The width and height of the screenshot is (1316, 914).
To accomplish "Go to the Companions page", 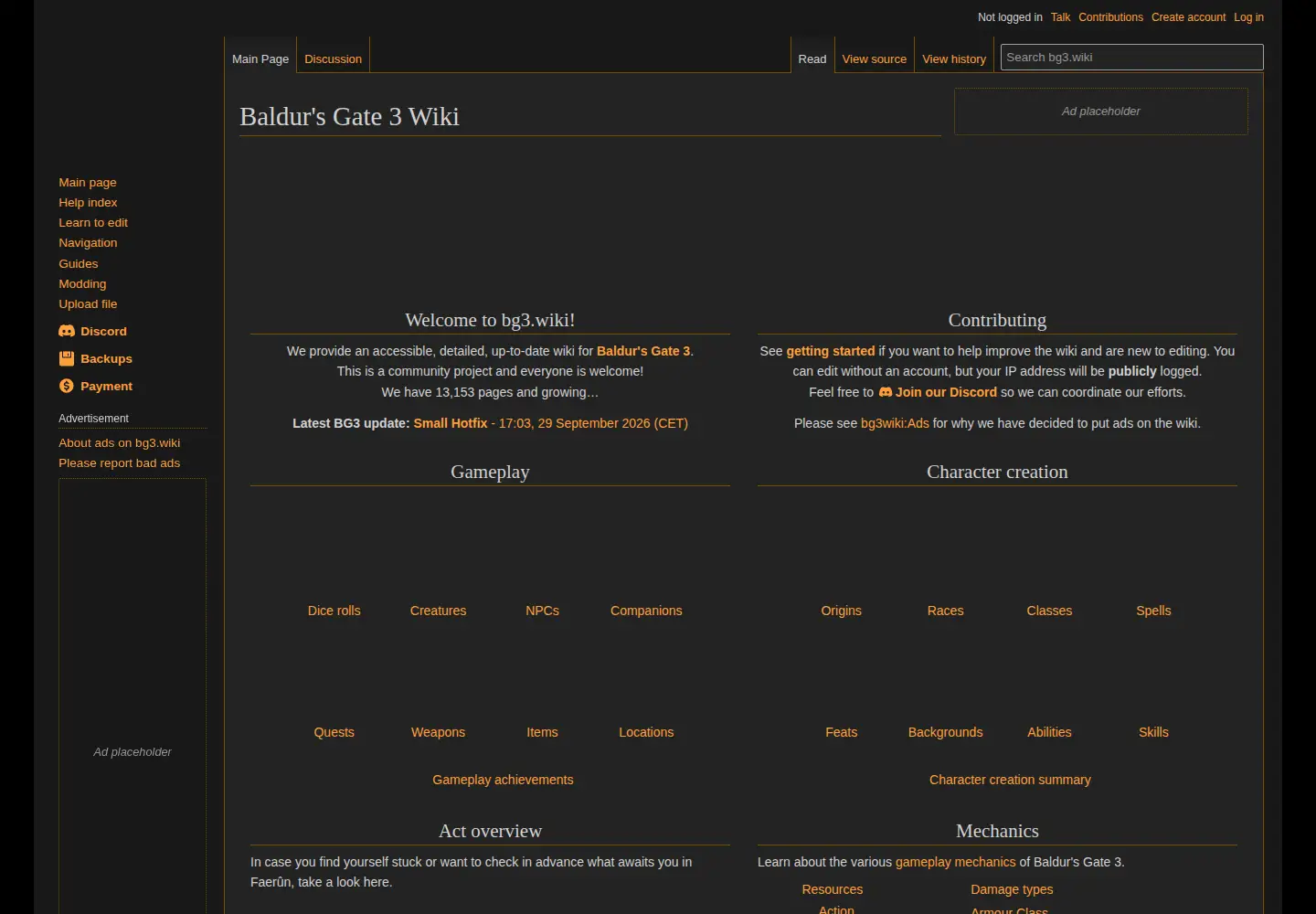I will point(646,611).
